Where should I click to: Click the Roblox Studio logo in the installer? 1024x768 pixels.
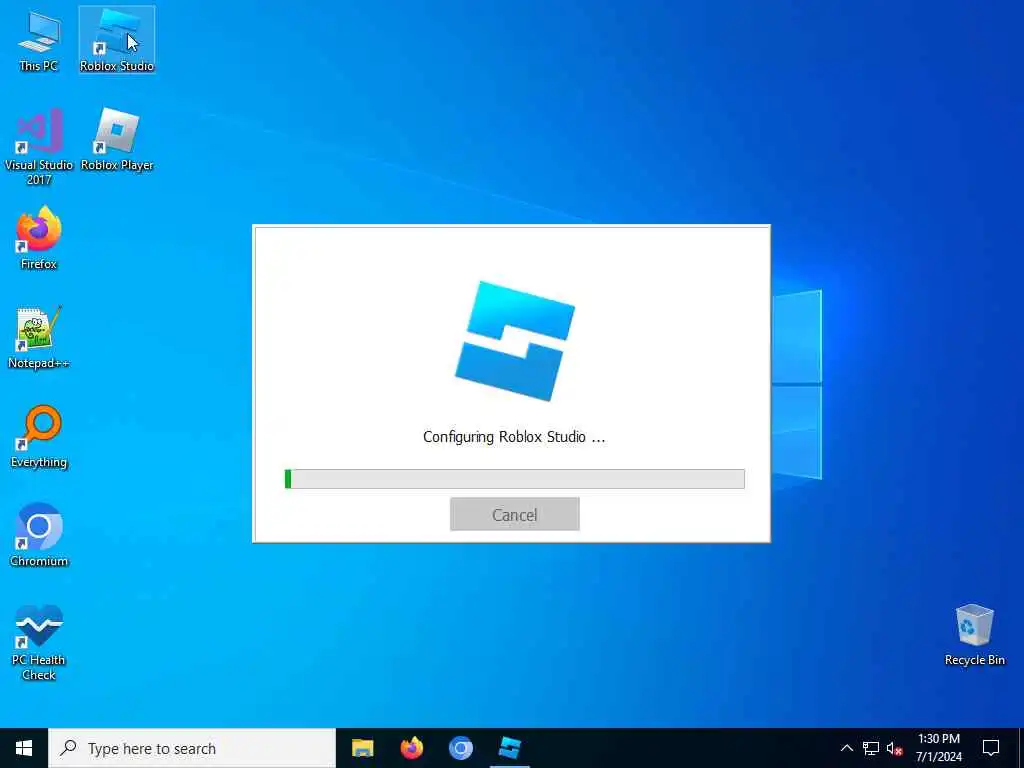(x=515, y=341)
